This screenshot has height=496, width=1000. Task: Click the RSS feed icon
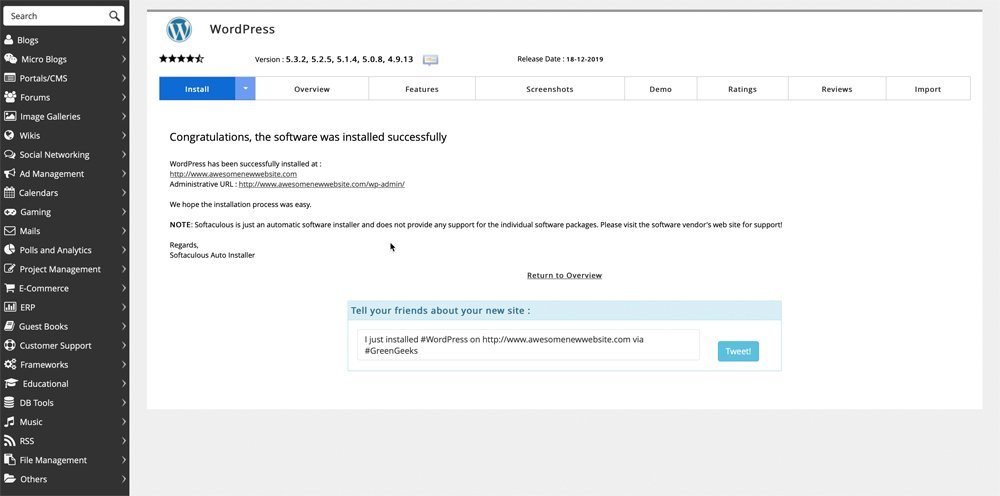9,441
